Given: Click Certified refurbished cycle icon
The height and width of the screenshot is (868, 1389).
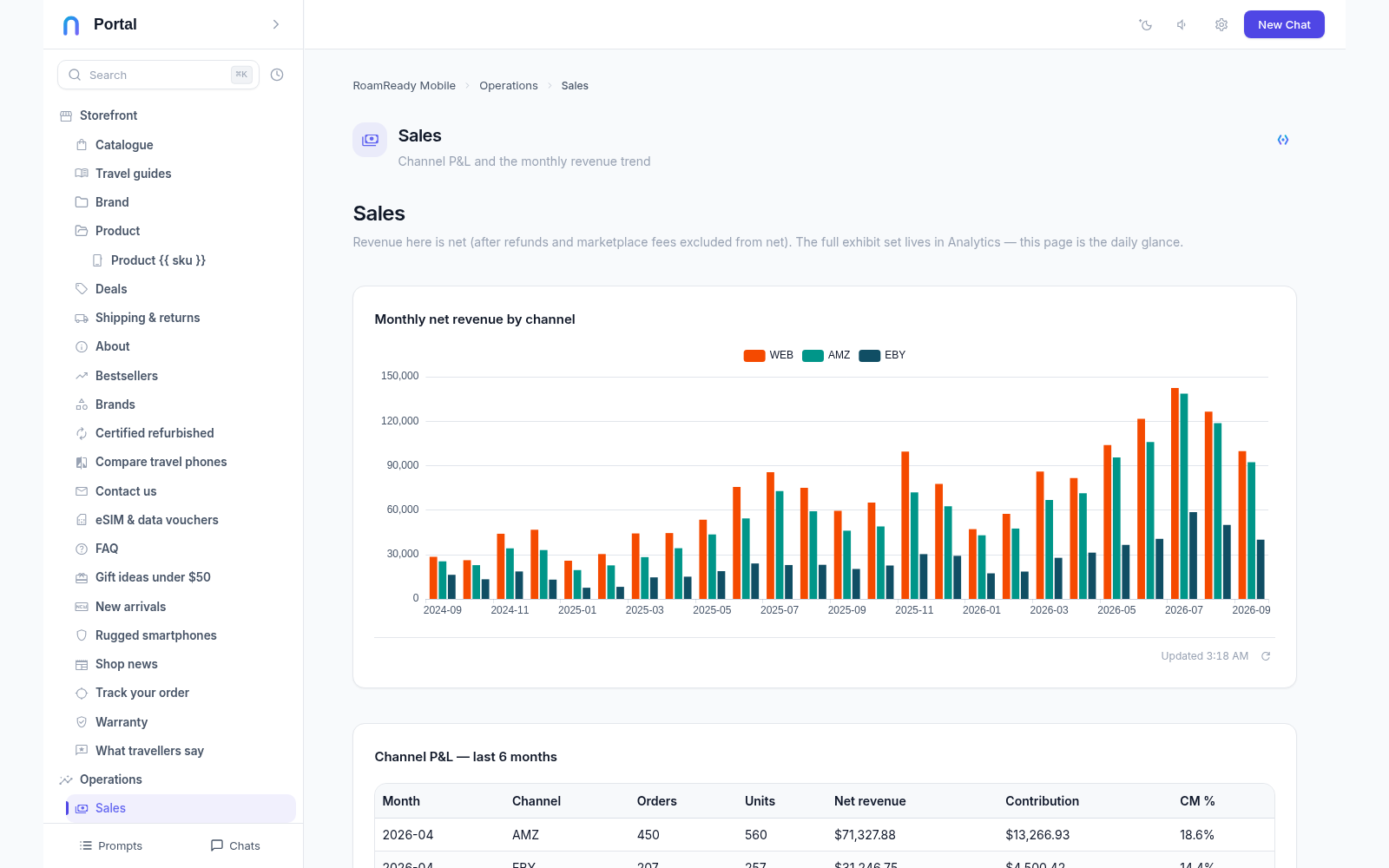Looking at the screenshot, I should click(82, 433).
